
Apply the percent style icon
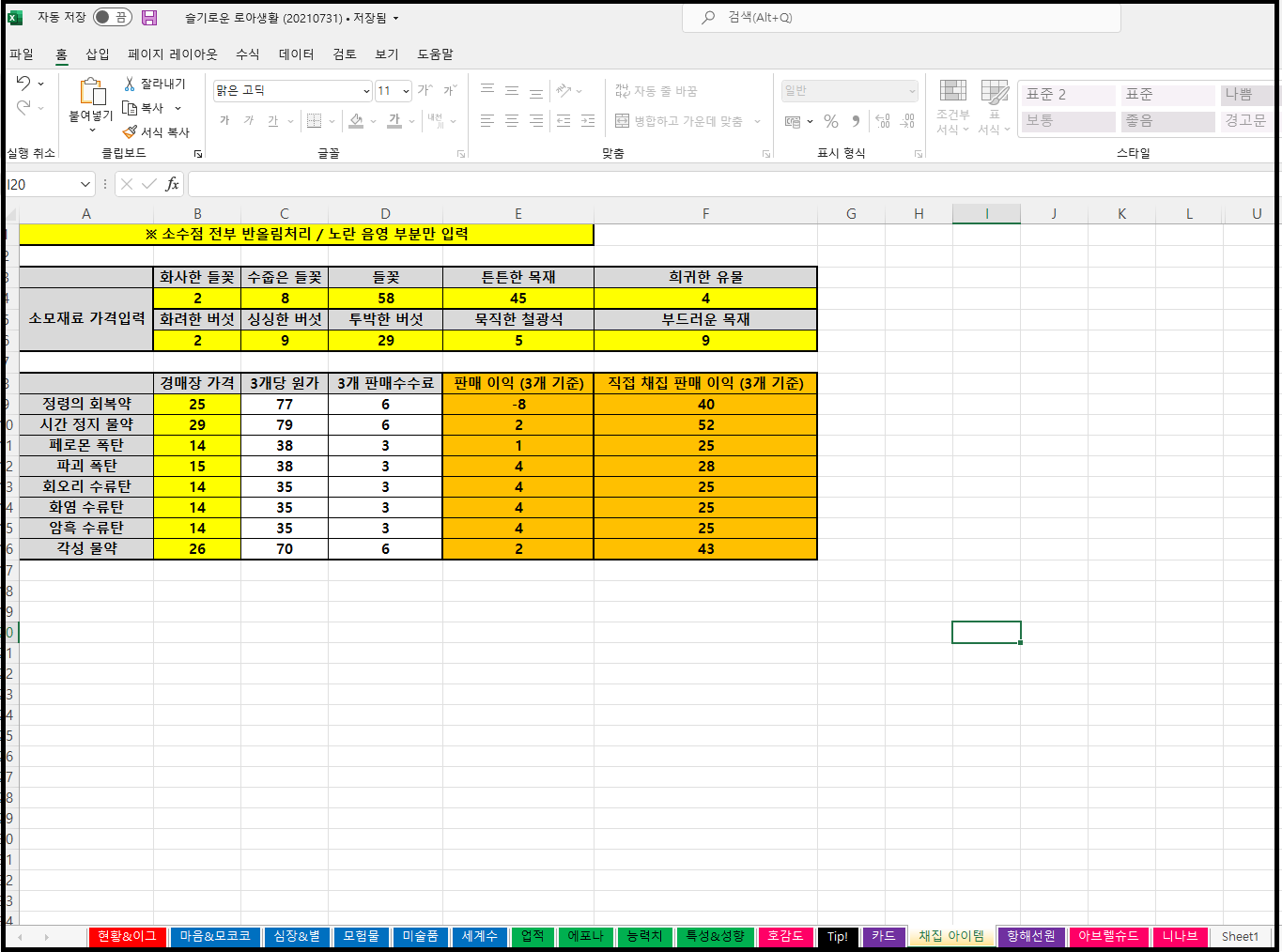tap(830, 121)
